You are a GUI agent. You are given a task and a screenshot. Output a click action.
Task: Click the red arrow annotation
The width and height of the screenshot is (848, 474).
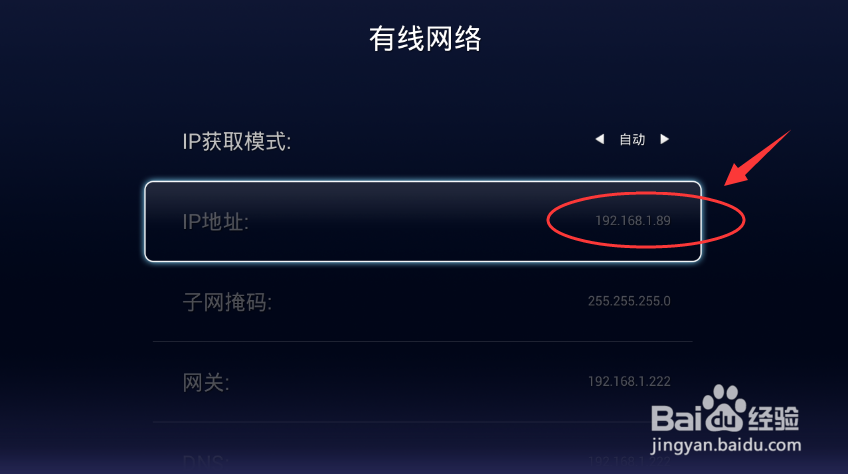[x=757, y=158]
